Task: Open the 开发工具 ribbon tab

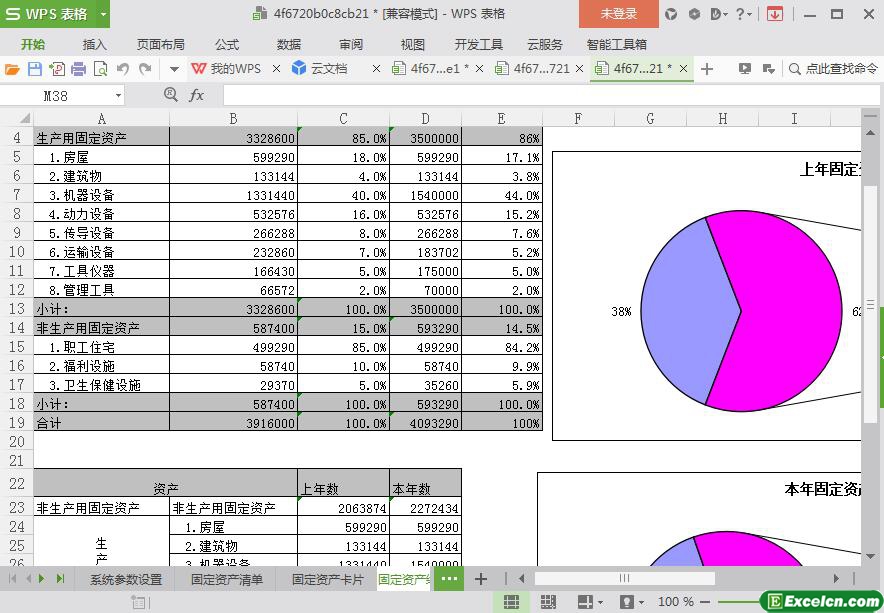Action: coord(479,44)
